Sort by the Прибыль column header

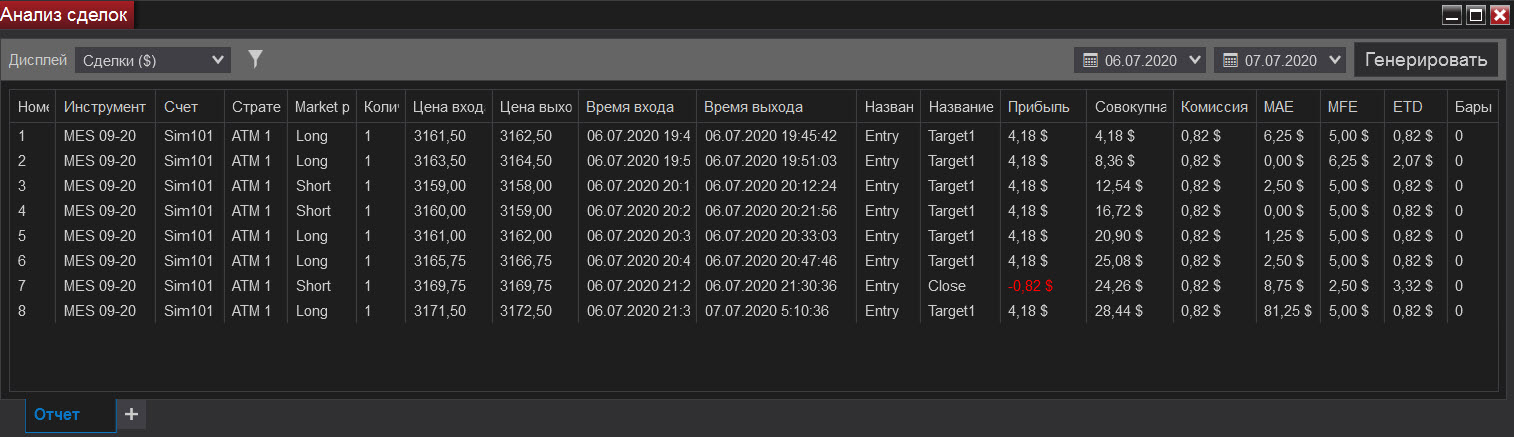click(x=1038, y=107)
